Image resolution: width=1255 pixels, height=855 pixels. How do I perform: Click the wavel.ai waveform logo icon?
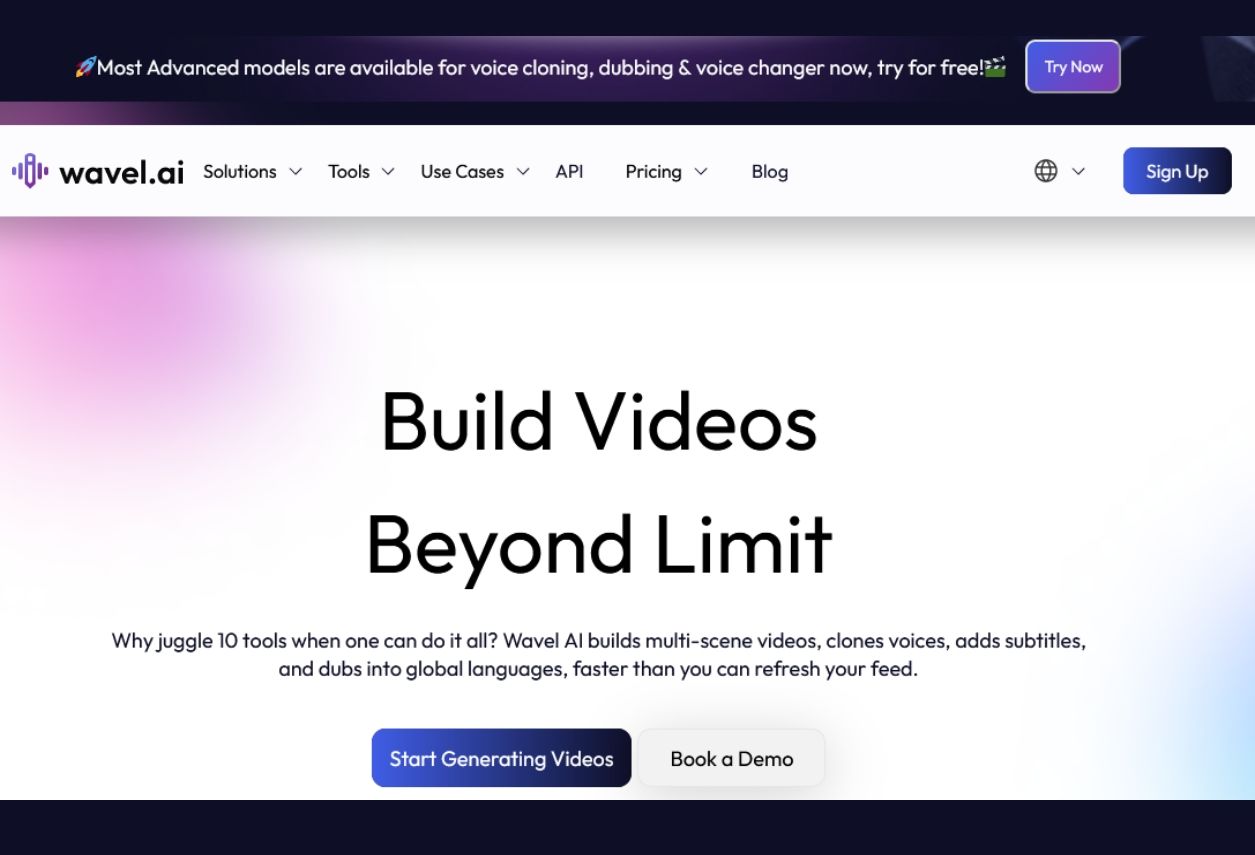pyautogui.click(x=30, y=171)
